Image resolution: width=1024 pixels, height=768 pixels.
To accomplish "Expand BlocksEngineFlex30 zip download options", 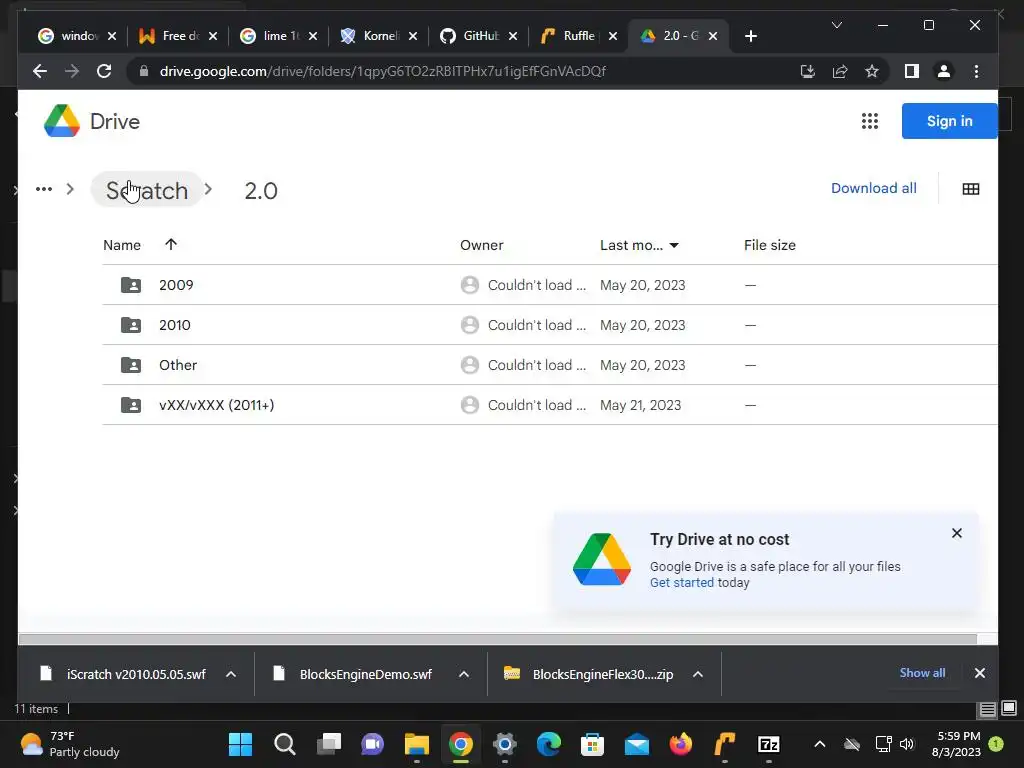I will point(697,674).
